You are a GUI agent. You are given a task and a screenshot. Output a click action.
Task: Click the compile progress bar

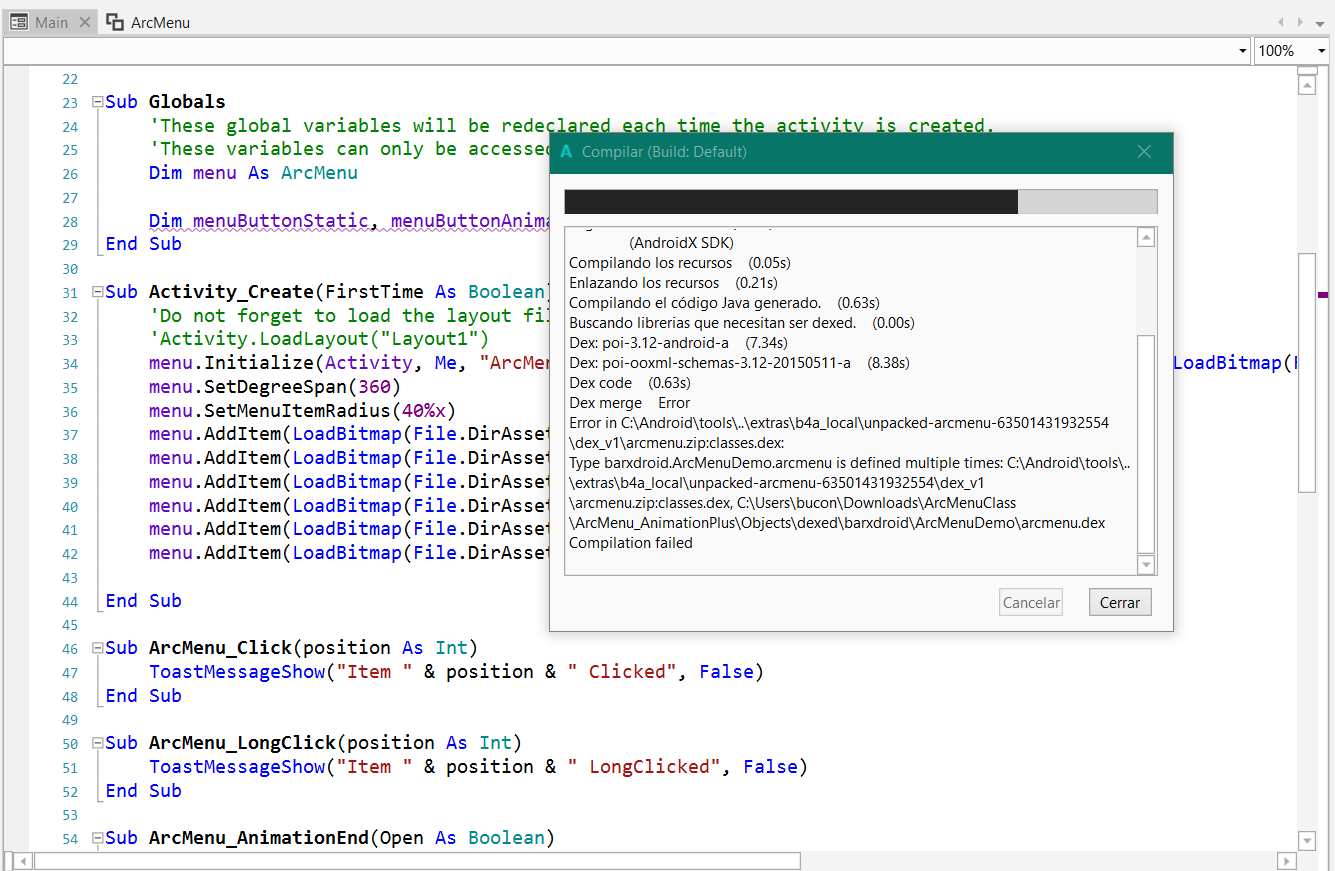[861, 201]
